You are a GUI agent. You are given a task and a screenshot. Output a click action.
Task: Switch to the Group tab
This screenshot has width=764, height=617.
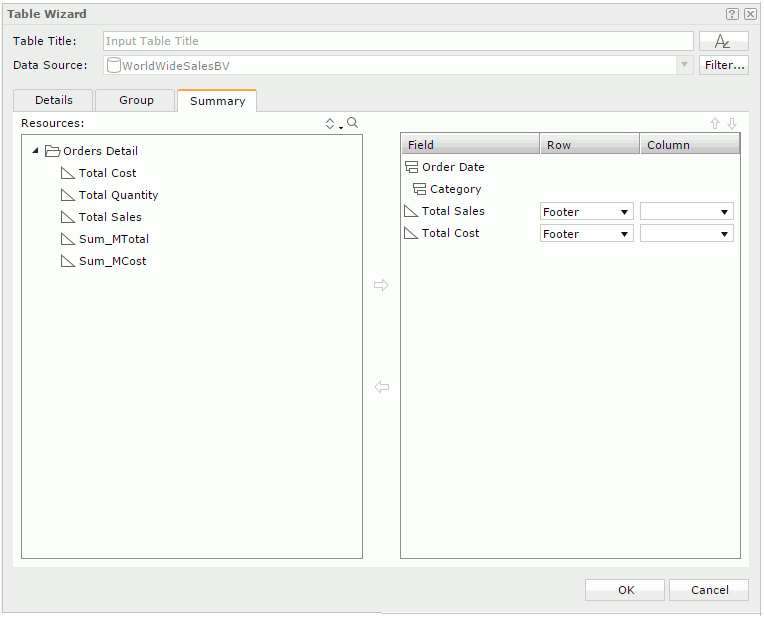(x=136, y=100)
